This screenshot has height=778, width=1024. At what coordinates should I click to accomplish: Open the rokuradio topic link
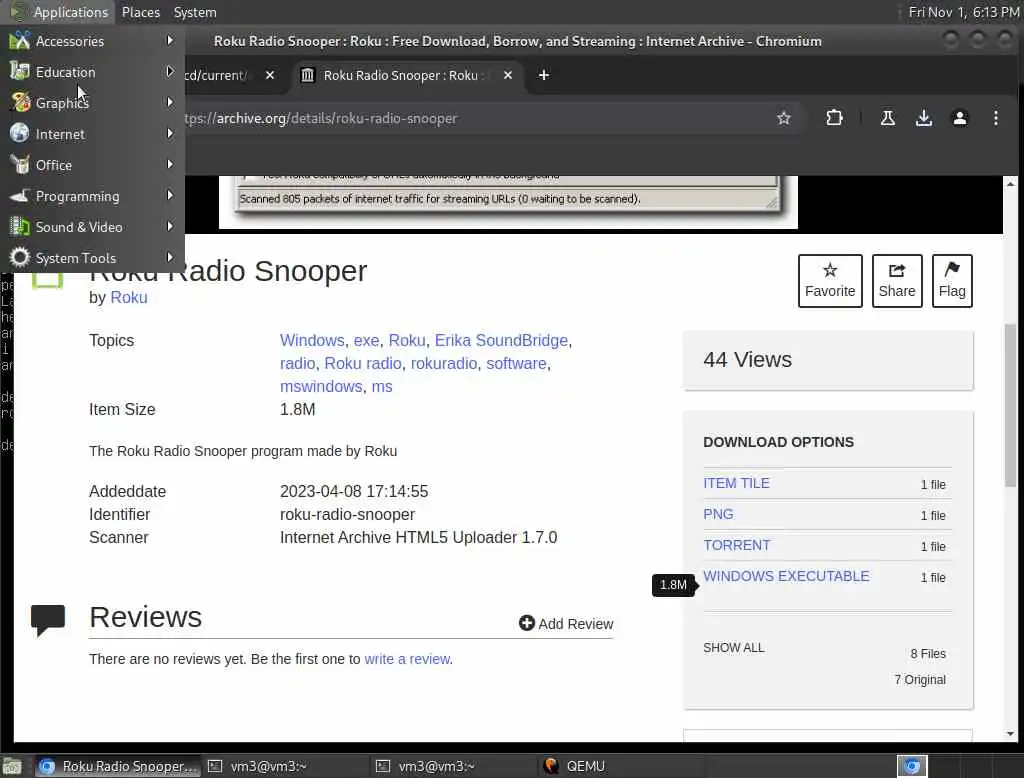pos(443,363)
